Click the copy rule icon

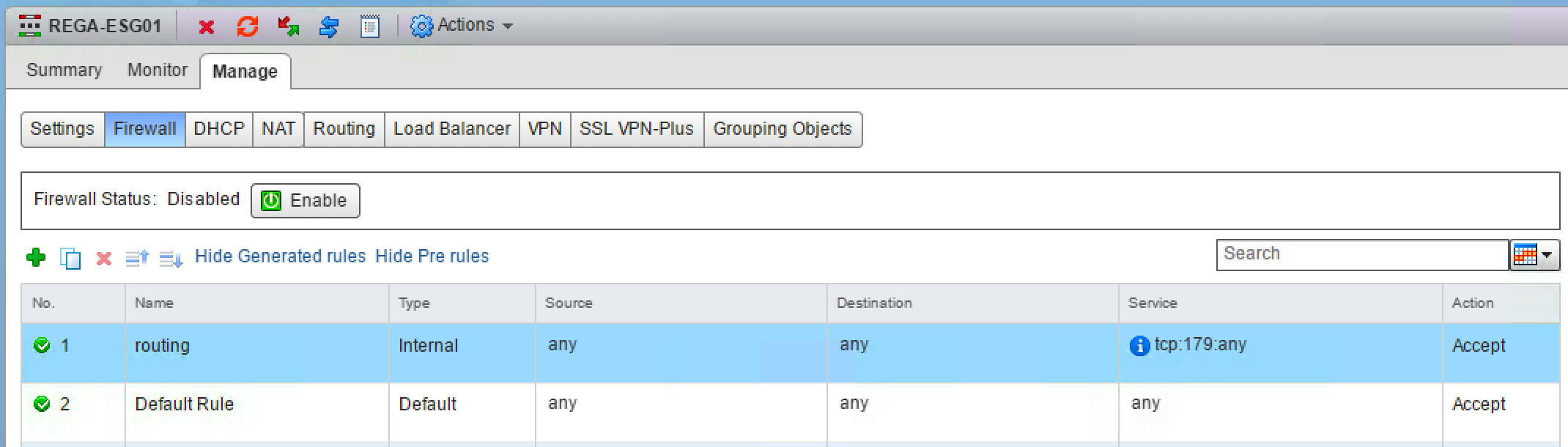click(70, 258)
